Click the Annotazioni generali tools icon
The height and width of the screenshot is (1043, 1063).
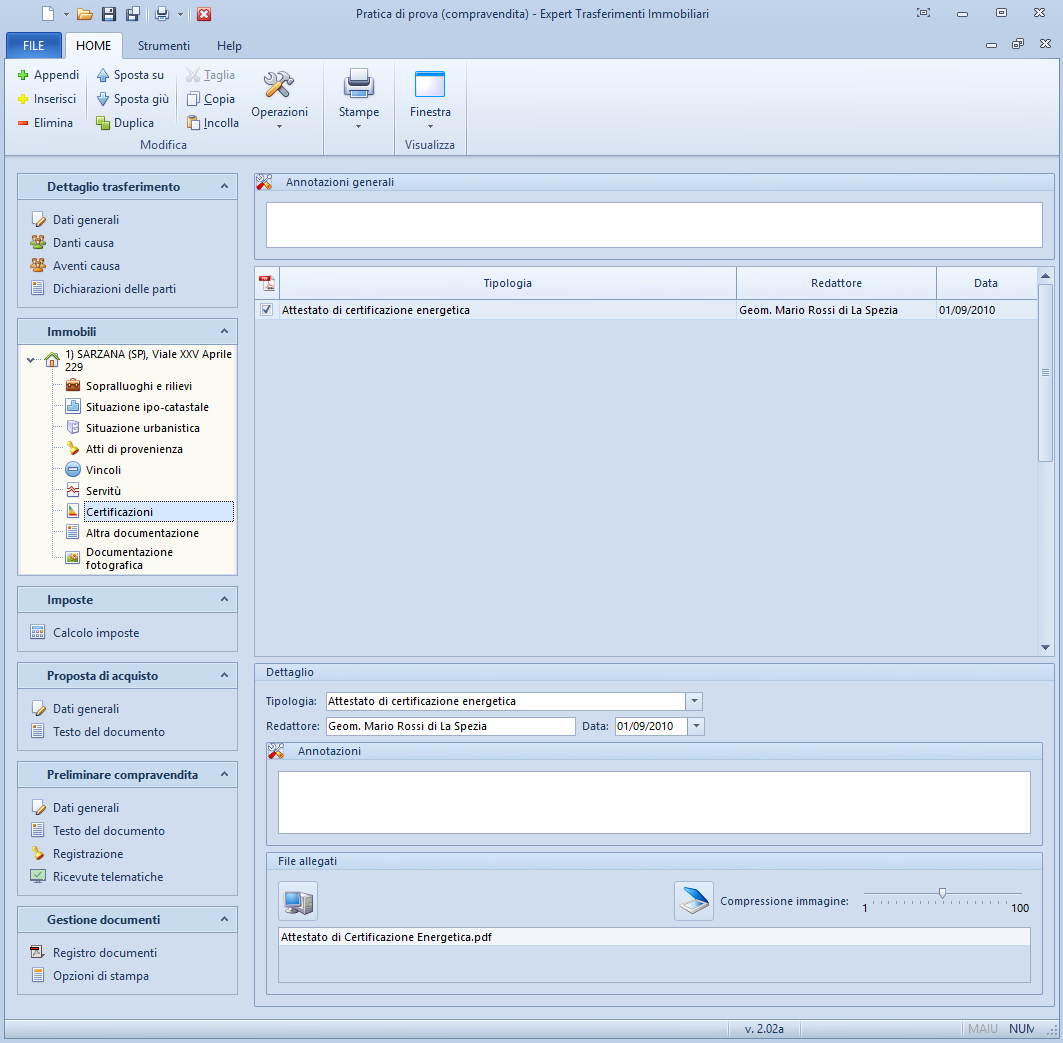(x=264, y=183)
